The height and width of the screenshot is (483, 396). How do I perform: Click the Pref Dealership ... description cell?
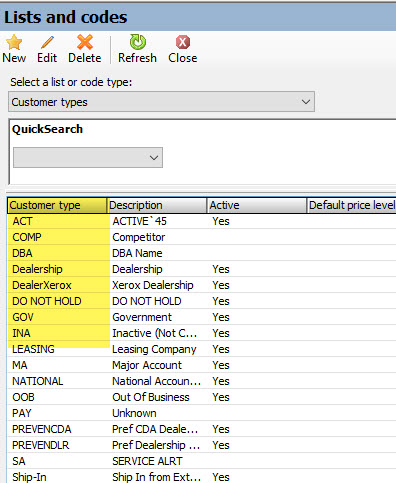pyautogui.click(x=158, y=445)
